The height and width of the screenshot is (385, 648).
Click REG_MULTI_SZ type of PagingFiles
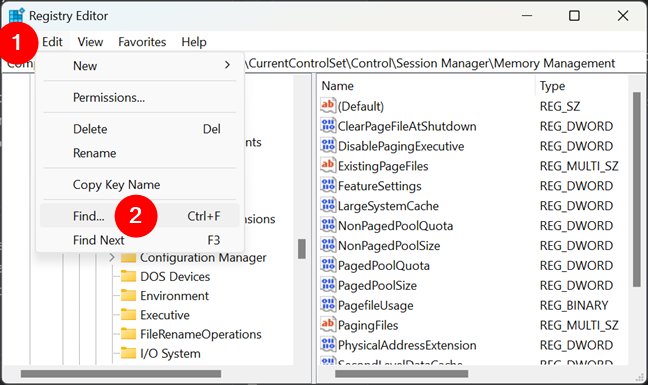coord(579,326)
